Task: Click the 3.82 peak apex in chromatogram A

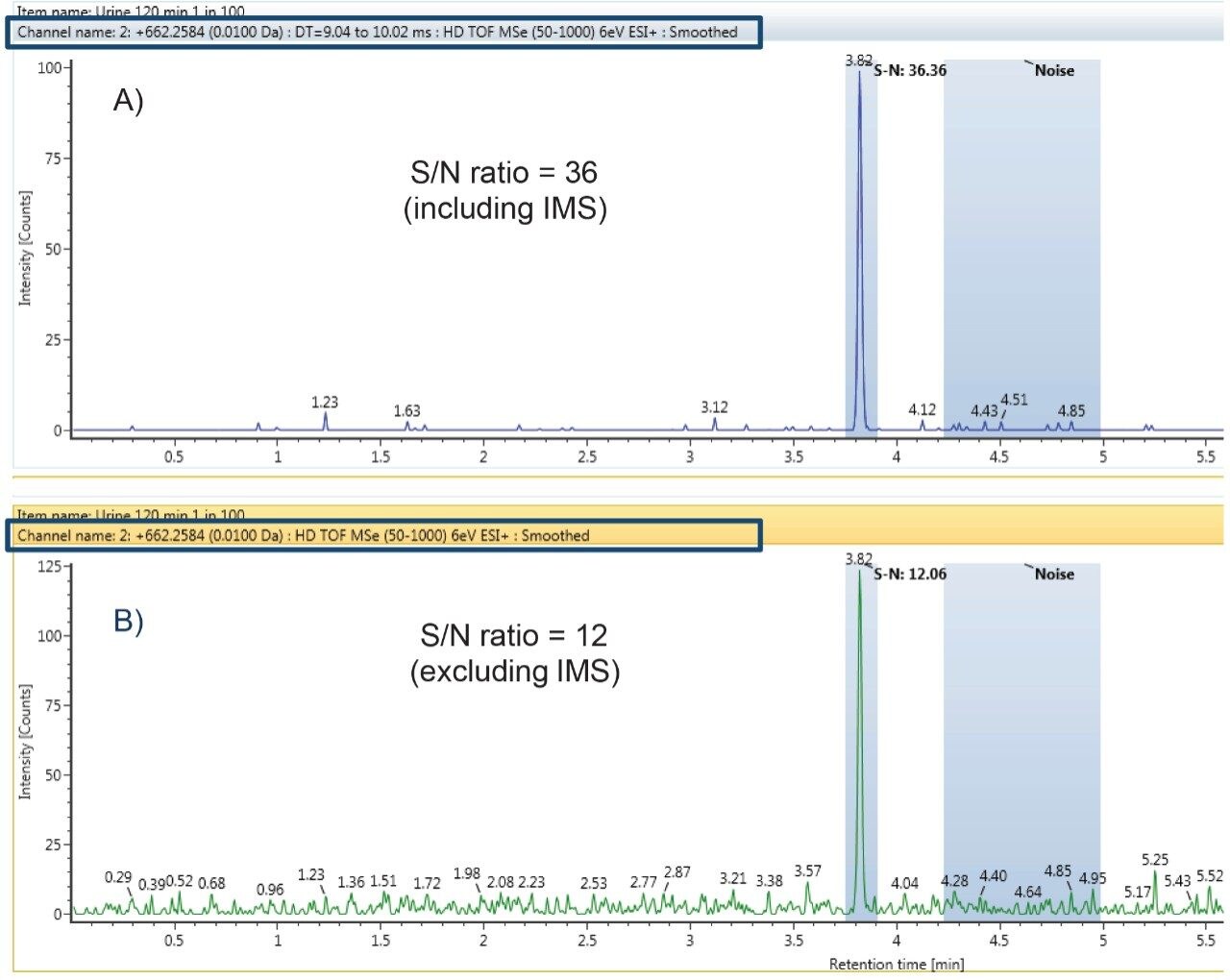Action: tap(859, 75)
